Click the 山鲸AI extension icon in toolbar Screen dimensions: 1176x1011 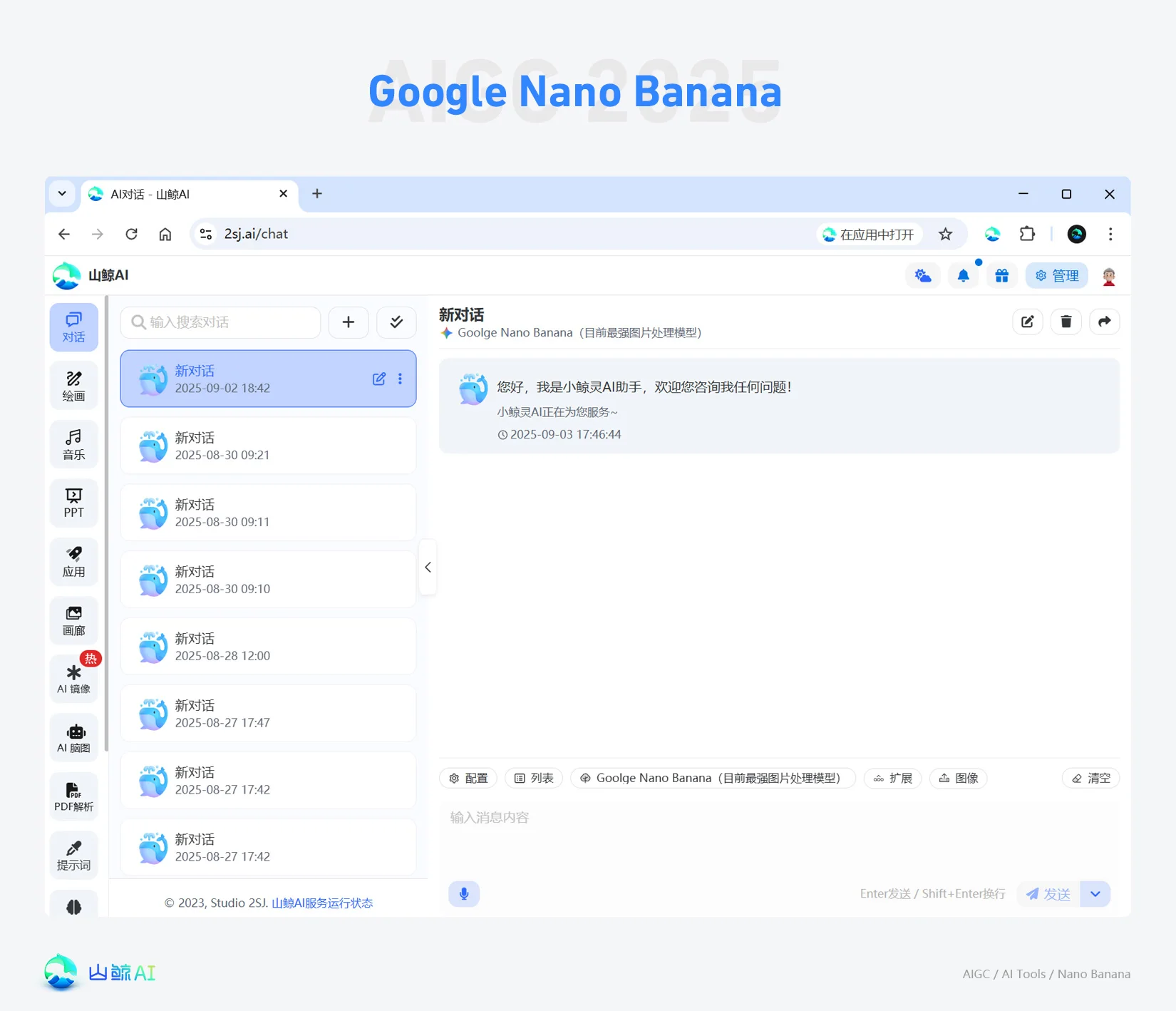(x=992, y=234)
